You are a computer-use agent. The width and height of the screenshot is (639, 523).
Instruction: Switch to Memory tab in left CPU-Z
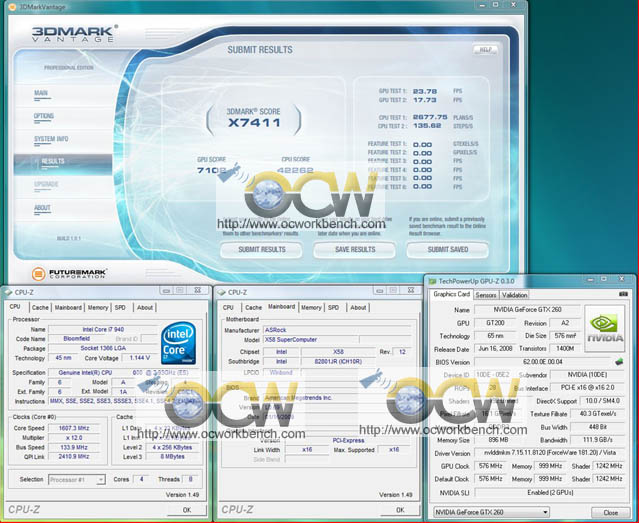coord(98,307)
